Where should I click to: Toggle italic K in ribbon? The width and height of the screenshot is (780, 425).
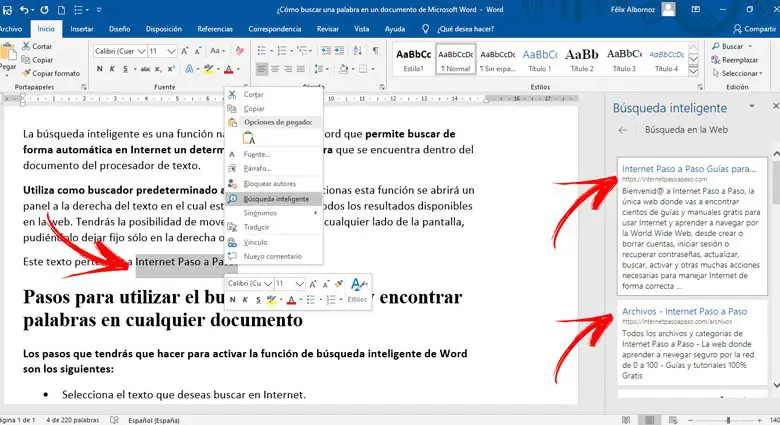(112, 69)
